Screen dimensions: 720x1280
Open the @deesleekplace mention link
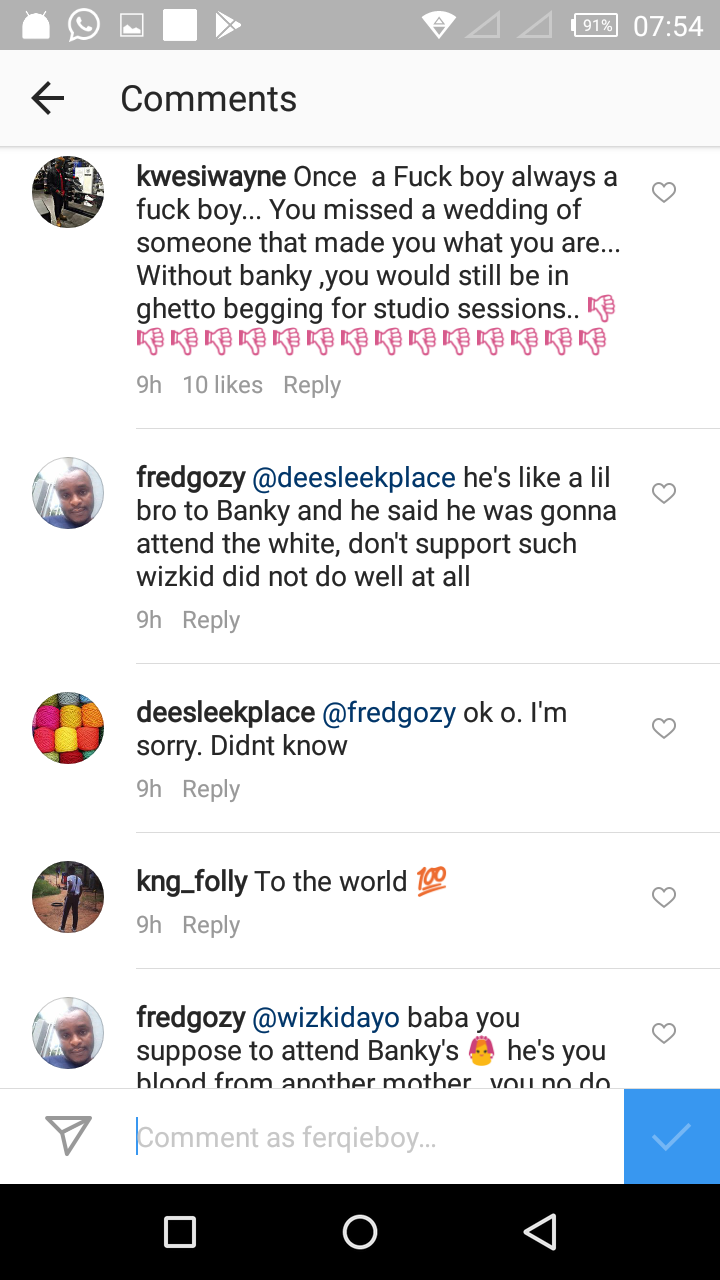[x=354, y=478]
